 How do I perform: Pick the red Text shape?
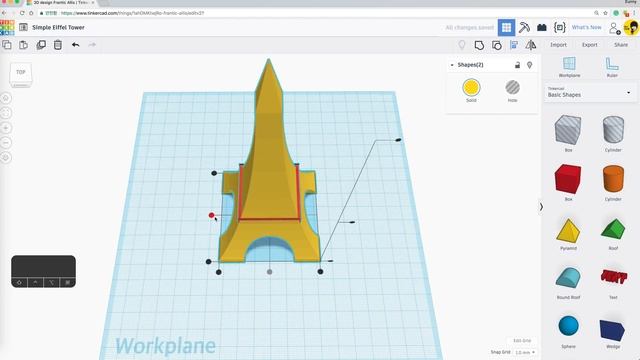click(x=613, y=277)
